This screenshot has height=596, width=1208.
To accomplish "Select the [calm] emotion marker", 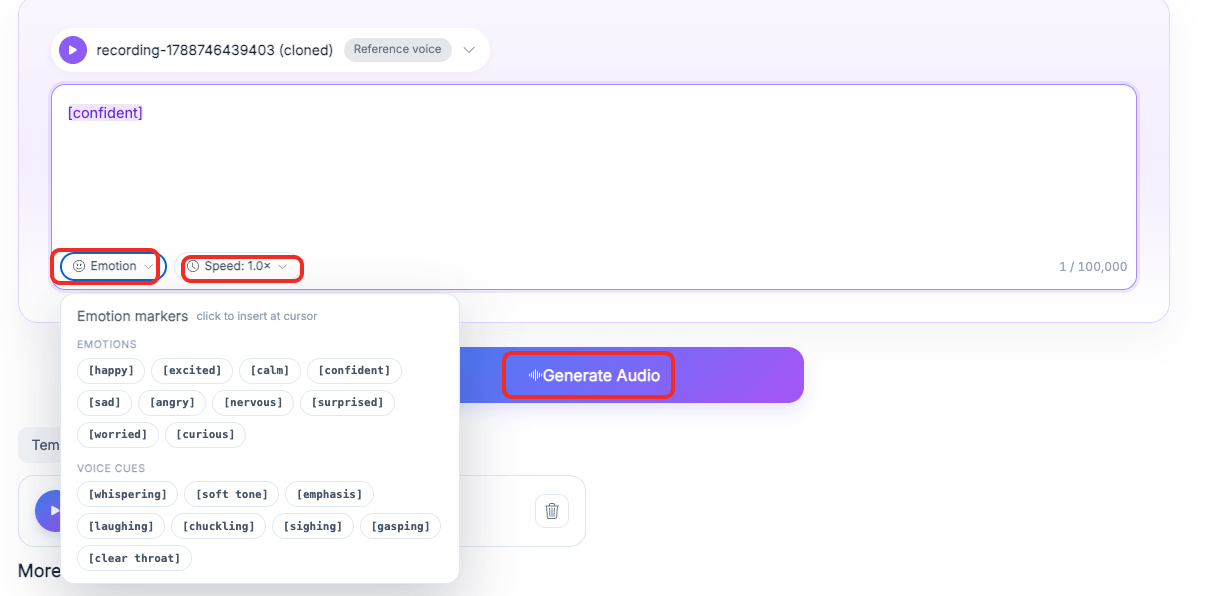I will coord(270,371).
